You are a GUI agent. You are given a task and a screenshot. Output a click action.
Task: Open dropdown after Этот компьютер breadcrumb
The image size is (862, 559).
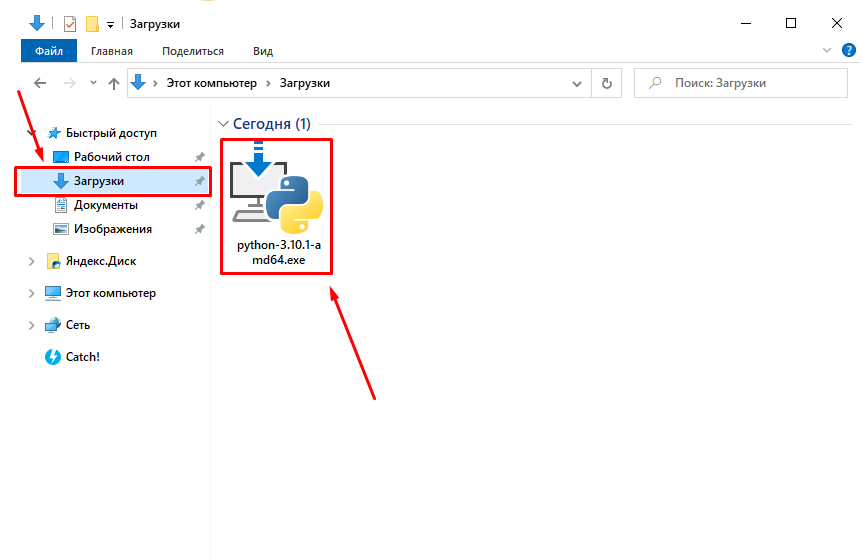(x=268, y=84)
